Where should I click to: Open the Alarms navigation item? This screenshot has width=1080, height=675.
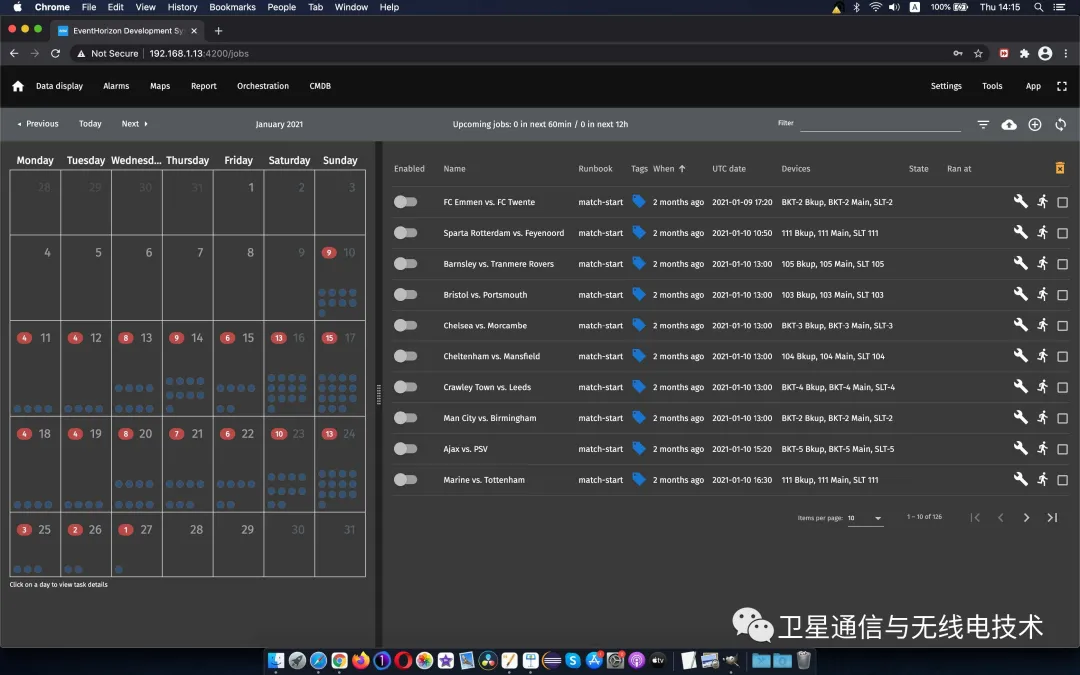point(116,86)
